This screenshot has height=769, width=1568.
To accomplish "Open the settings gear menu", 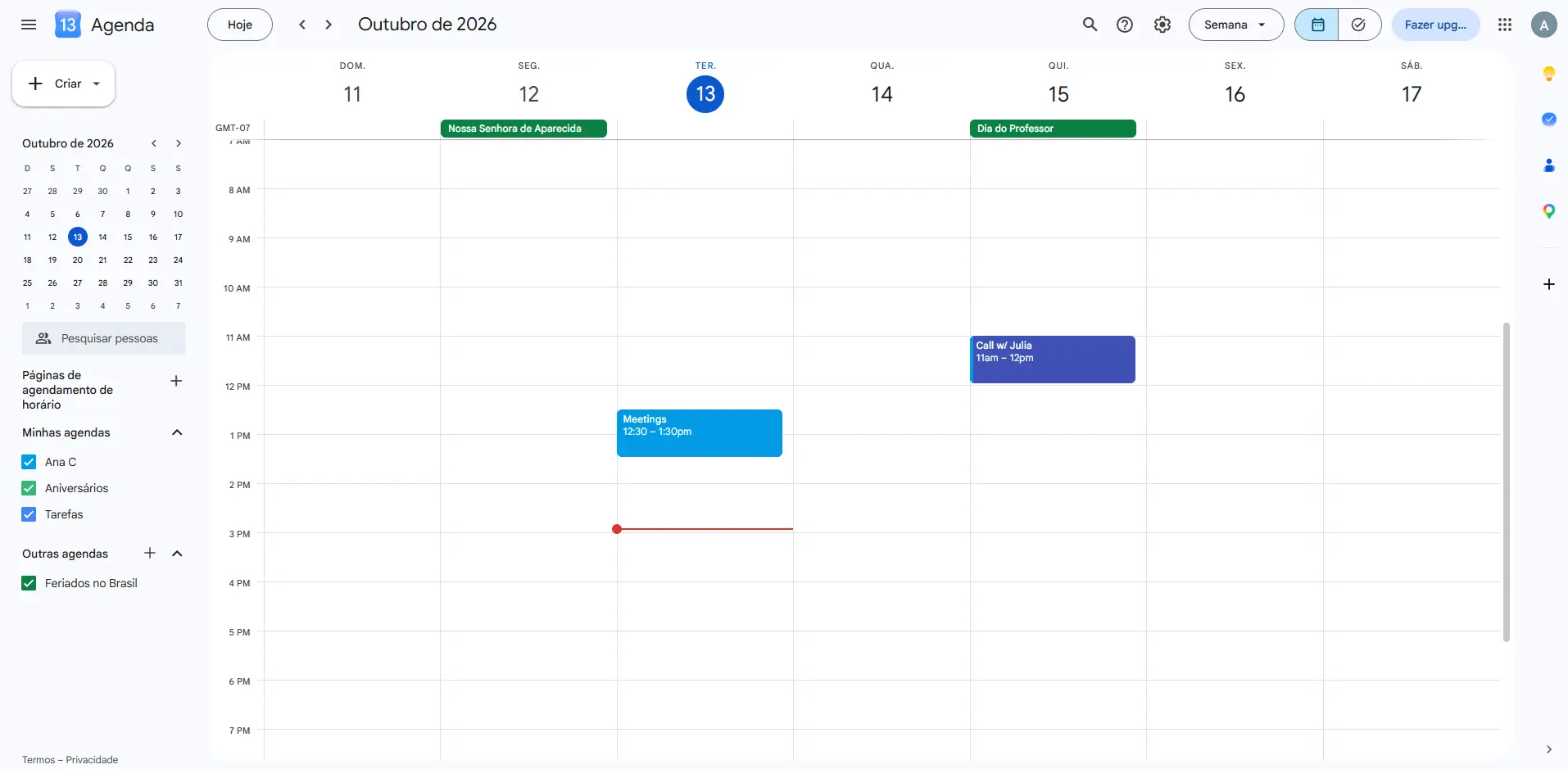I will pos(1162,25).
